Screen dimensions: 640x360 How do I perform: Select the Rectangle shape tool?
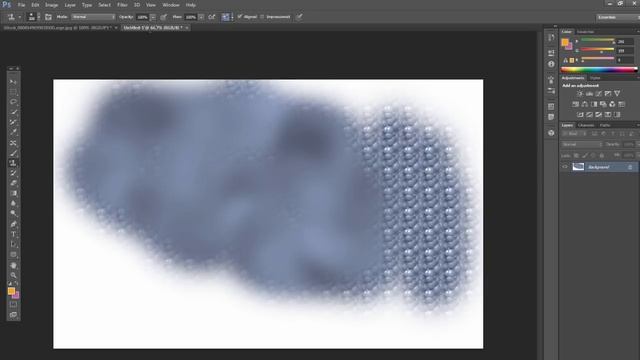[13, 255]
